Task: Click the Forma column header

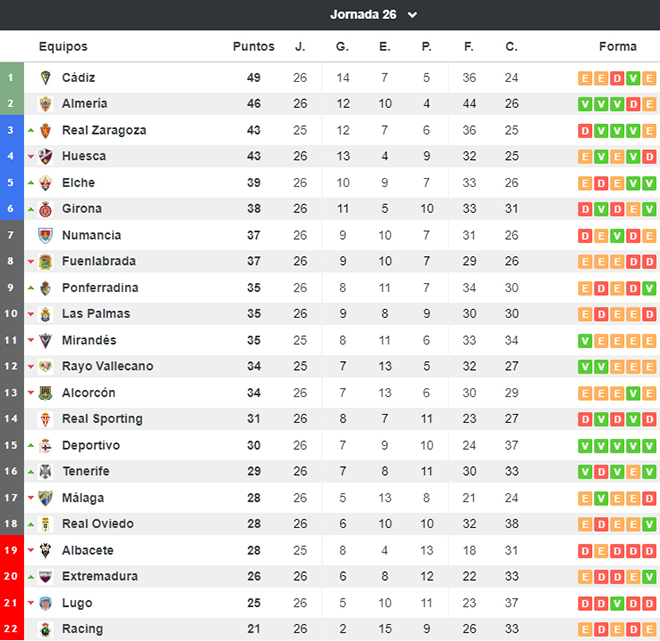Action: (617, 46)
